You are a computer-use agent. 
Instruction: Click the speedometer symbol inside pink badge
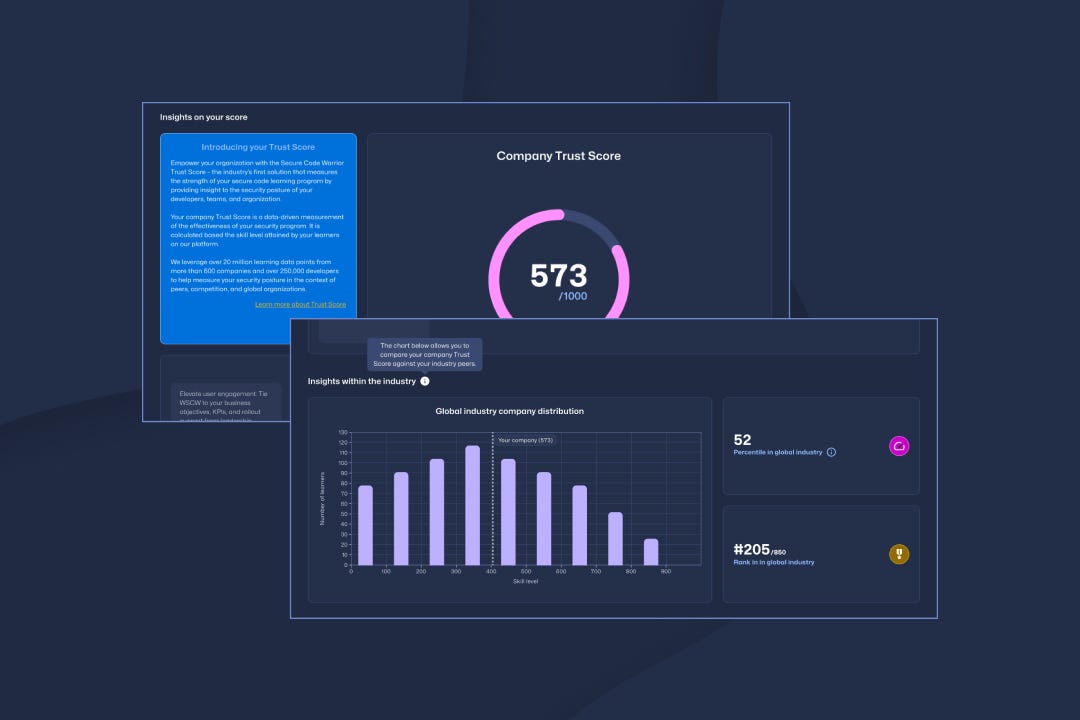(899, 446)
